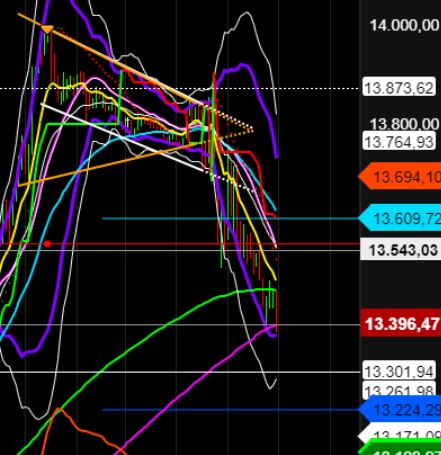This screenshot has width=441, height=455.
Task: Select the cyan horizontal level line
Action: [x=230, y=219]
